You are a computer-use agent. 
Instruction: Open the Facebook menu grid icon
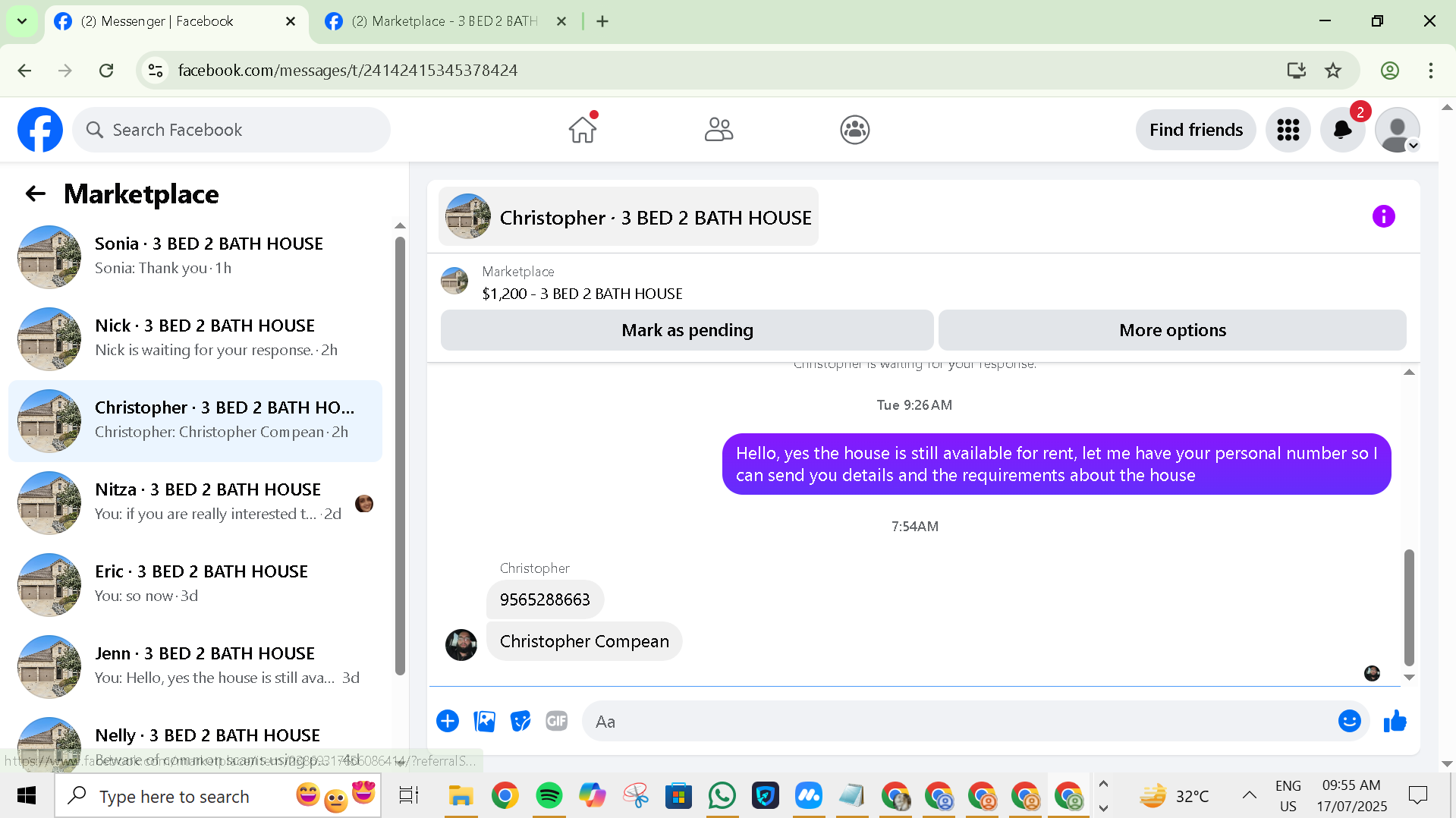pos(1288,130)
